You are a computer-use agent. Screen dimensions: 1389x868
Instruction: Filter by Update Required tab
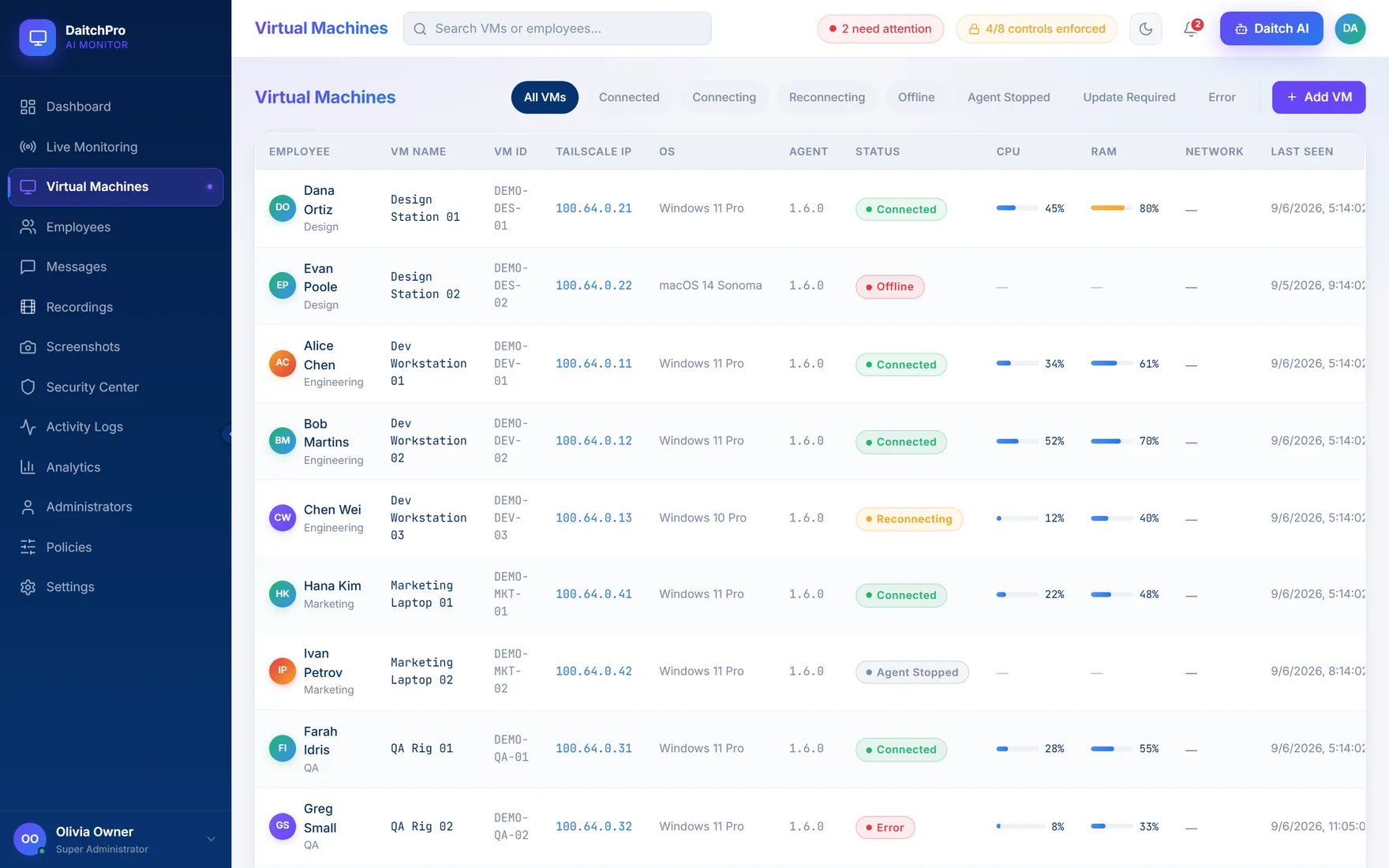tap(1129, 97)
